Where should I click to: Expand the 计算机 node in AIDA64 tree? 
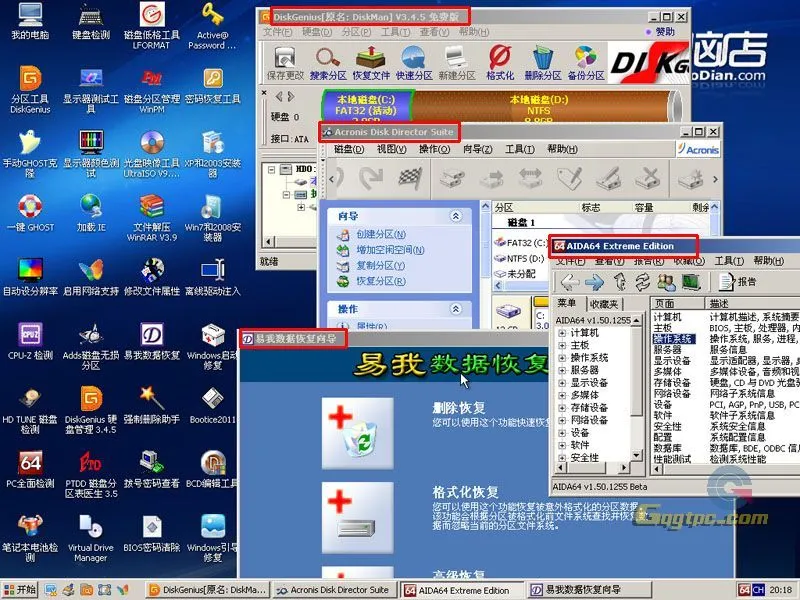coord(562,333)
